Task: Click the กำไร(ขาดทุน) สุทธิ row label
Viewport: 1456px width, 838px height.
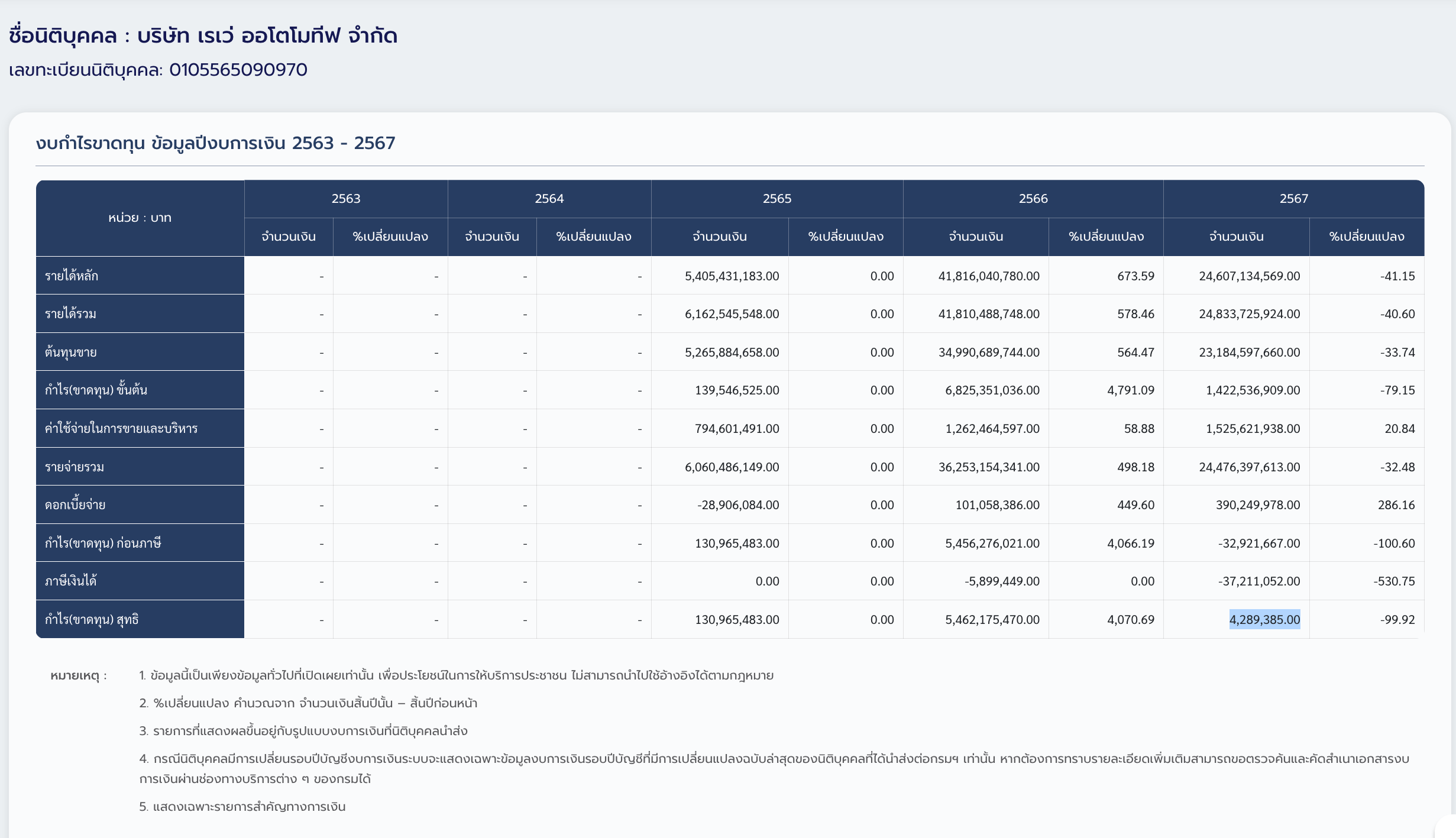Action: [92, 619]
